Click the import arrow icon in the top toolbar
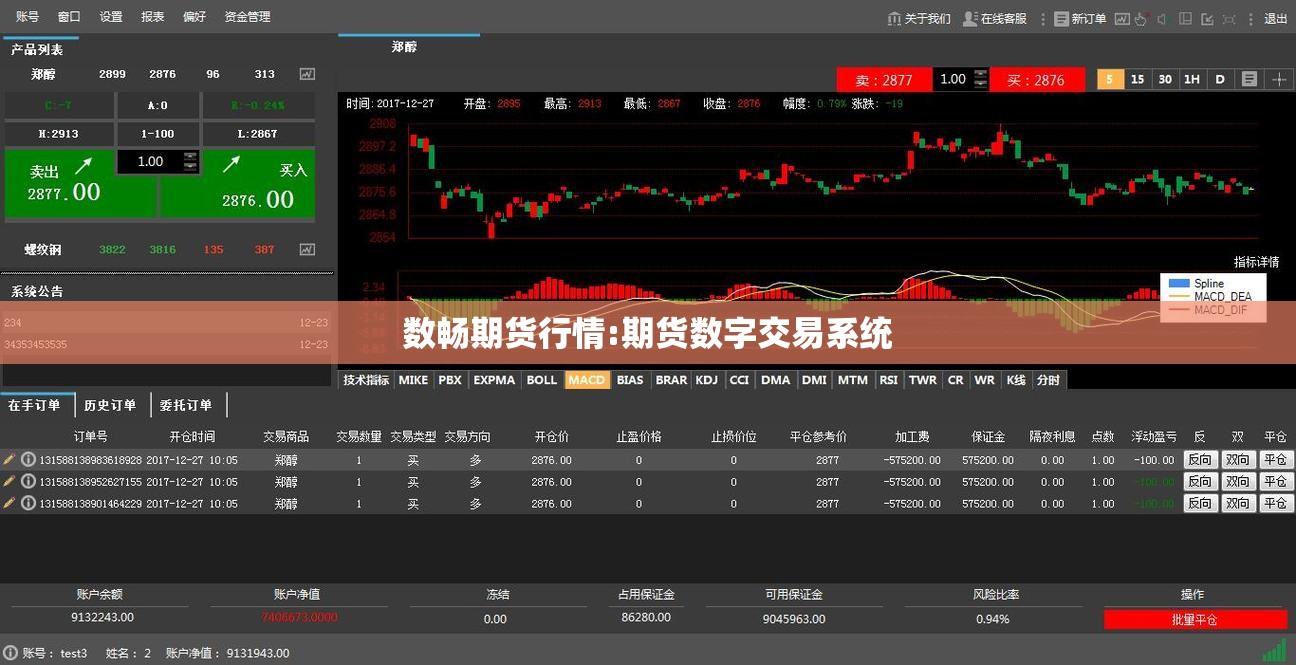The width and height of the screenshot is (1296, 665). coord(1207,19)
